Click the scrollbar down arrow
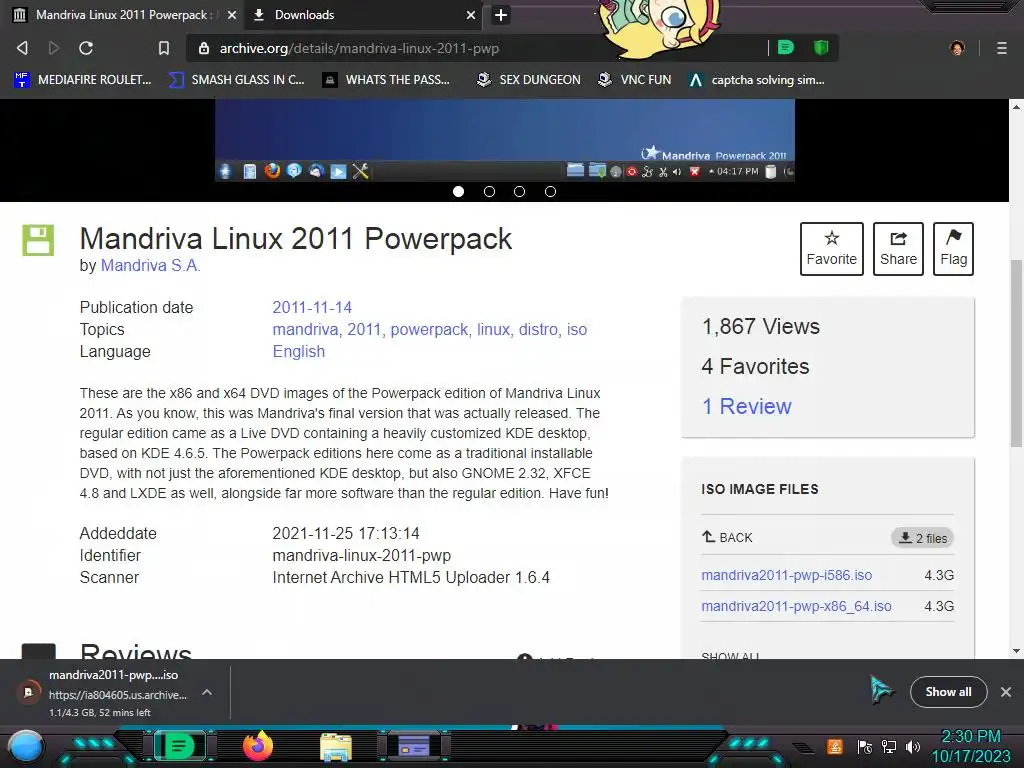Image resolution: width=1024 pixels, height=768 pixels. coord(1016,651)
